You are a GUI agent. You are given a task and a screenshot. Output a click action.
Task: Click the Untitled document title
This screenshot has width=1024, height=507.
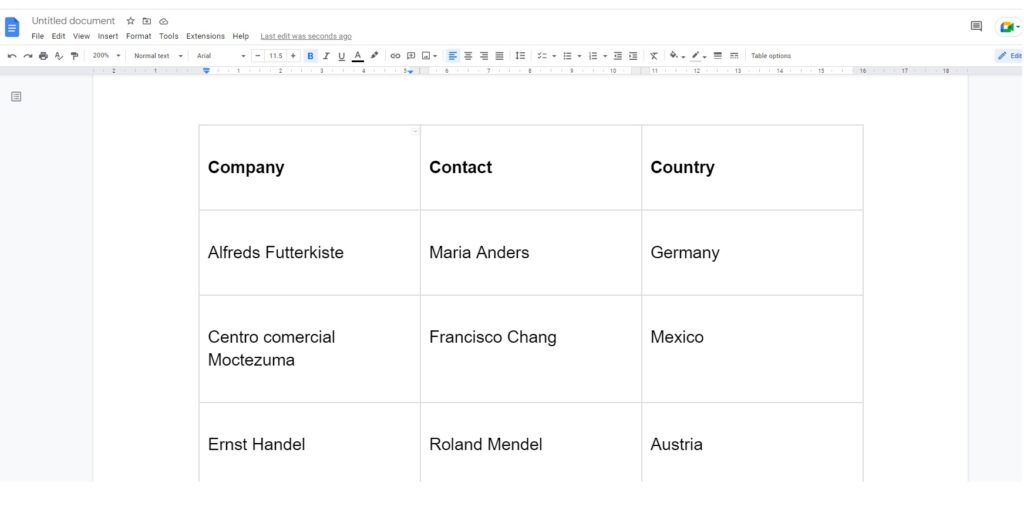73,21
